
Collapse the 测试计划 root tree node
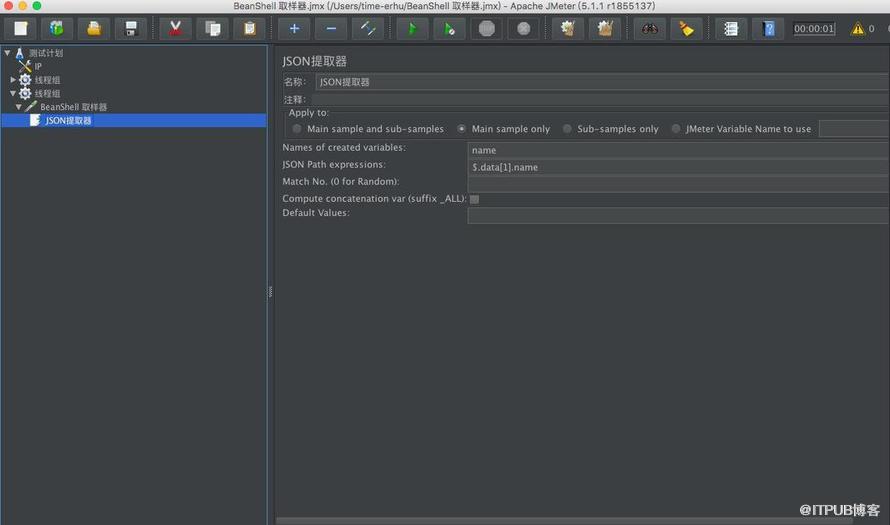pyautogui.click(x=7, y=53)
